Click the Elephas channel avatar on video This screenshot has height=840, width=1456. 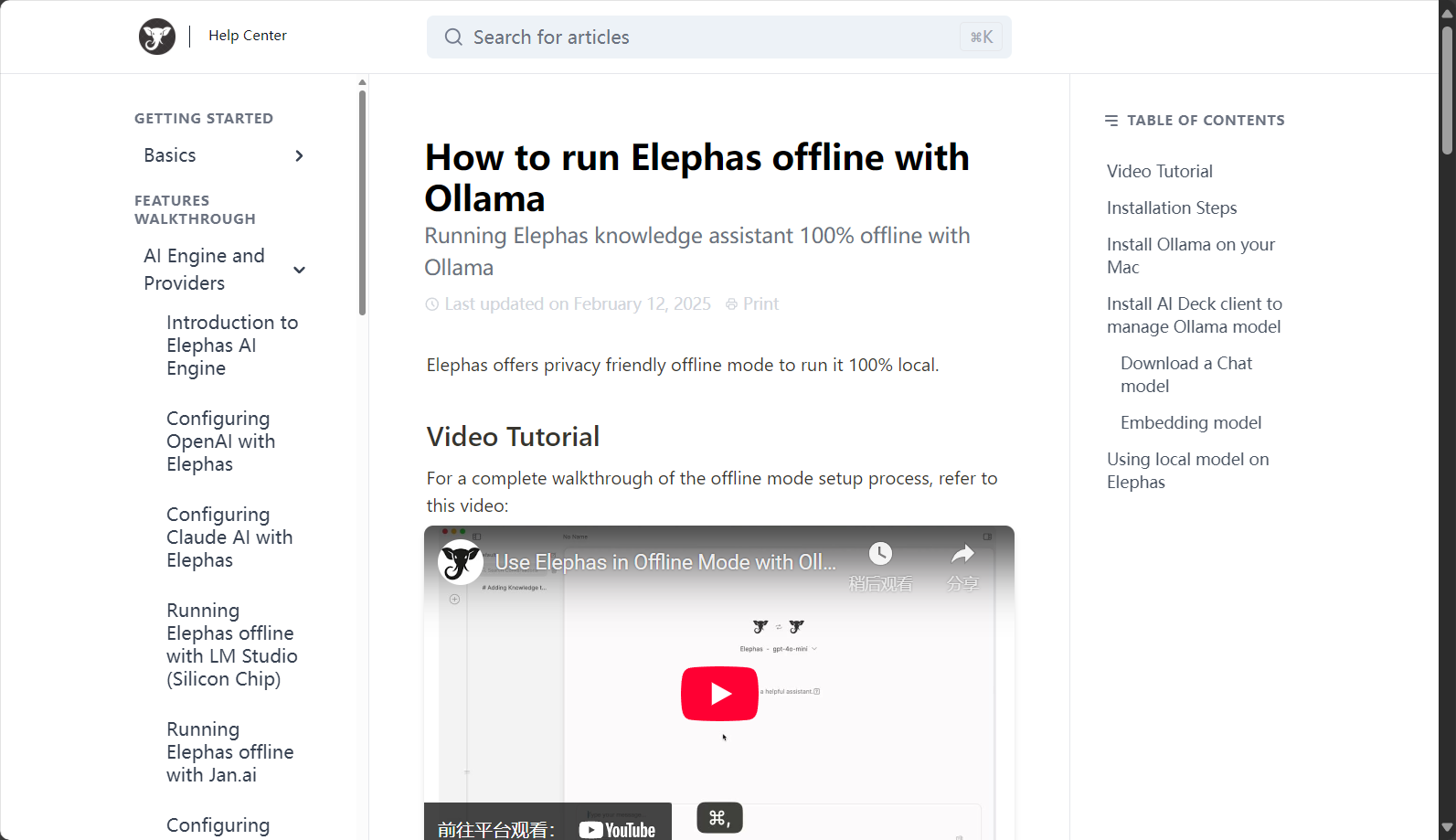[461, 562]
